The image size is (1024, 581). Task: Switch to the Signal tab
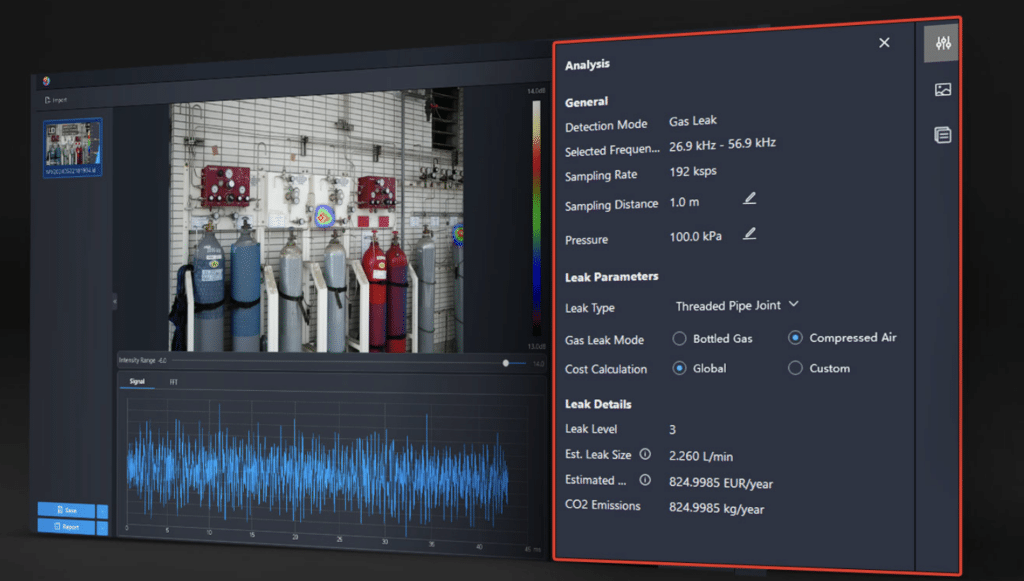(137, 381)
